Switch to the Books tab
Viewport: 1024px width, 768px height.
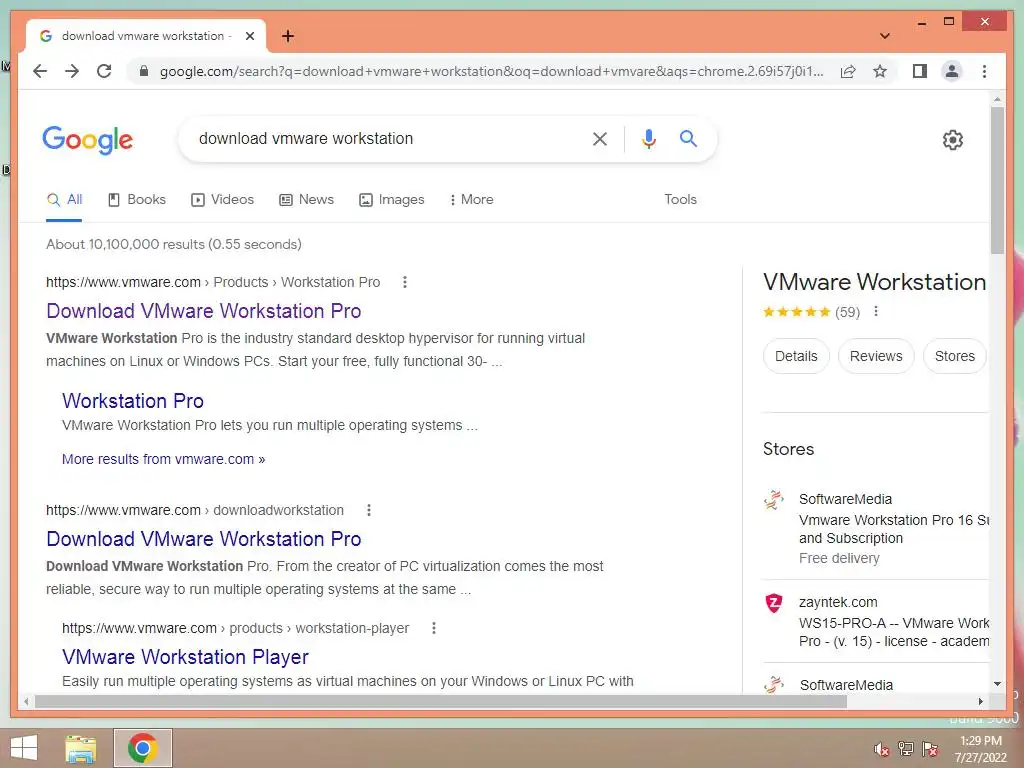coord(136,200)
